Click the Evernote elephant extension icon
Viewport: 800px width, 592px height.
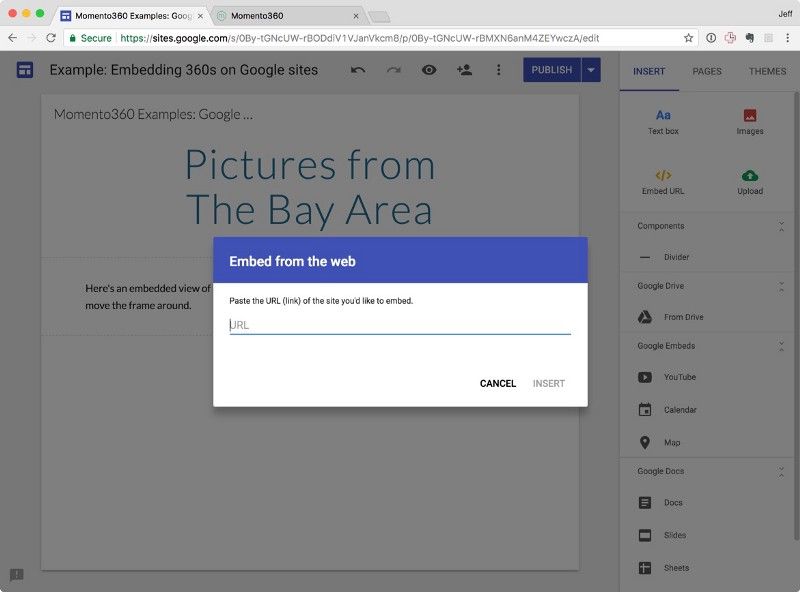(749, 38)
